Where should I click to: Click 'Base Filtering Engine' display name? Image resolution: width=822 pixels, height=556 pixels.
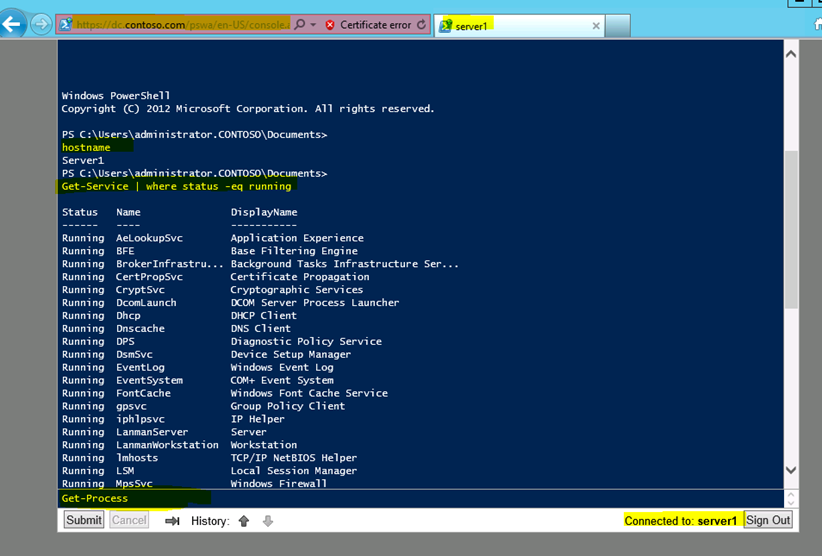click(294, 251)
